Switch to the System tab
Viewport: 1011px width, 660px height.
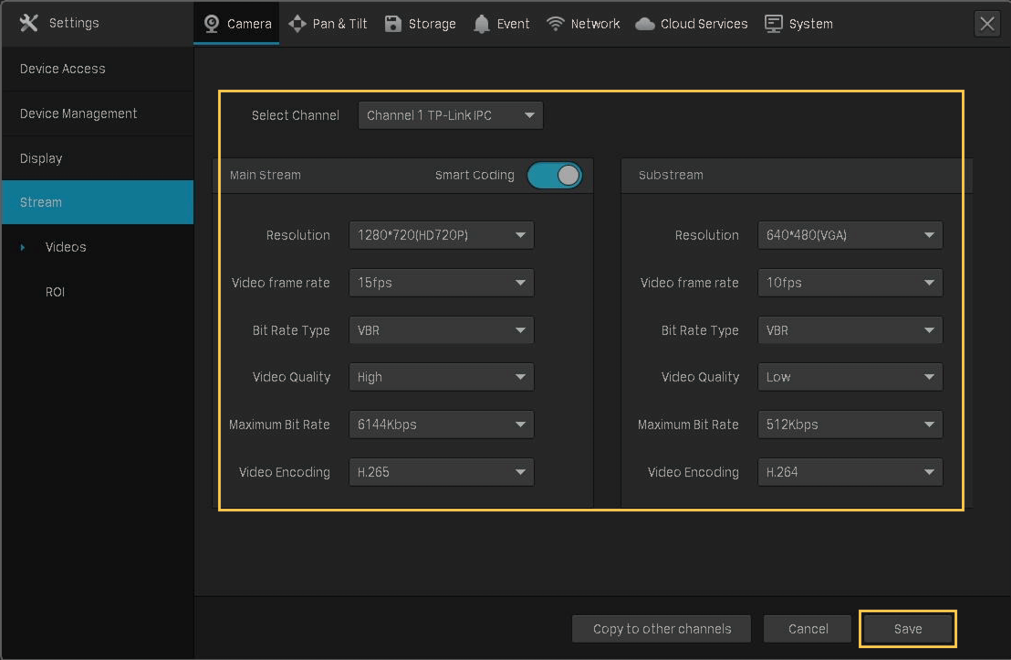click(798, 24)
